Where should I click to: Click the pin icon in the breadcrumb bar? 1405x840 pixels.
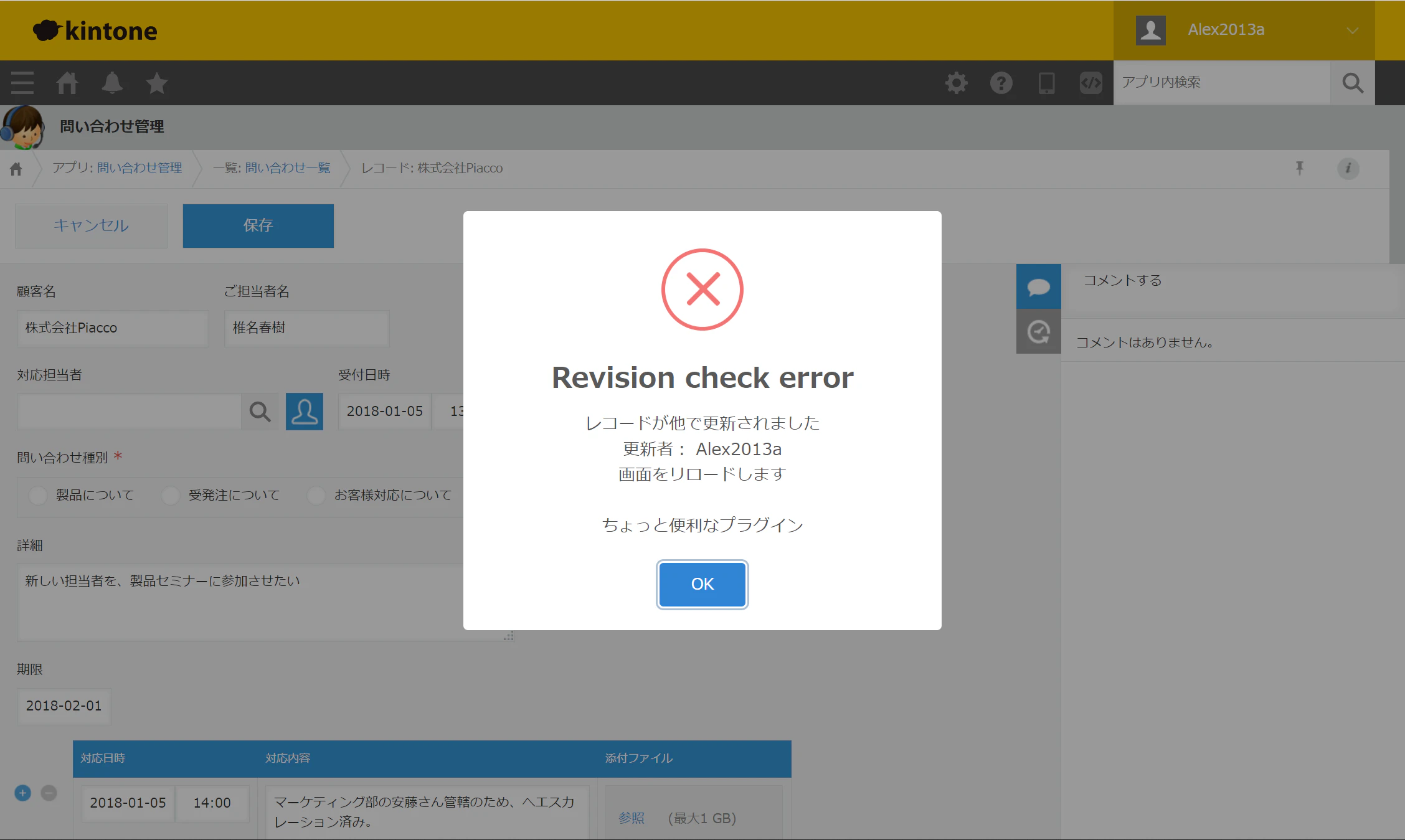pyautogui.click(x=1300, y=168)
